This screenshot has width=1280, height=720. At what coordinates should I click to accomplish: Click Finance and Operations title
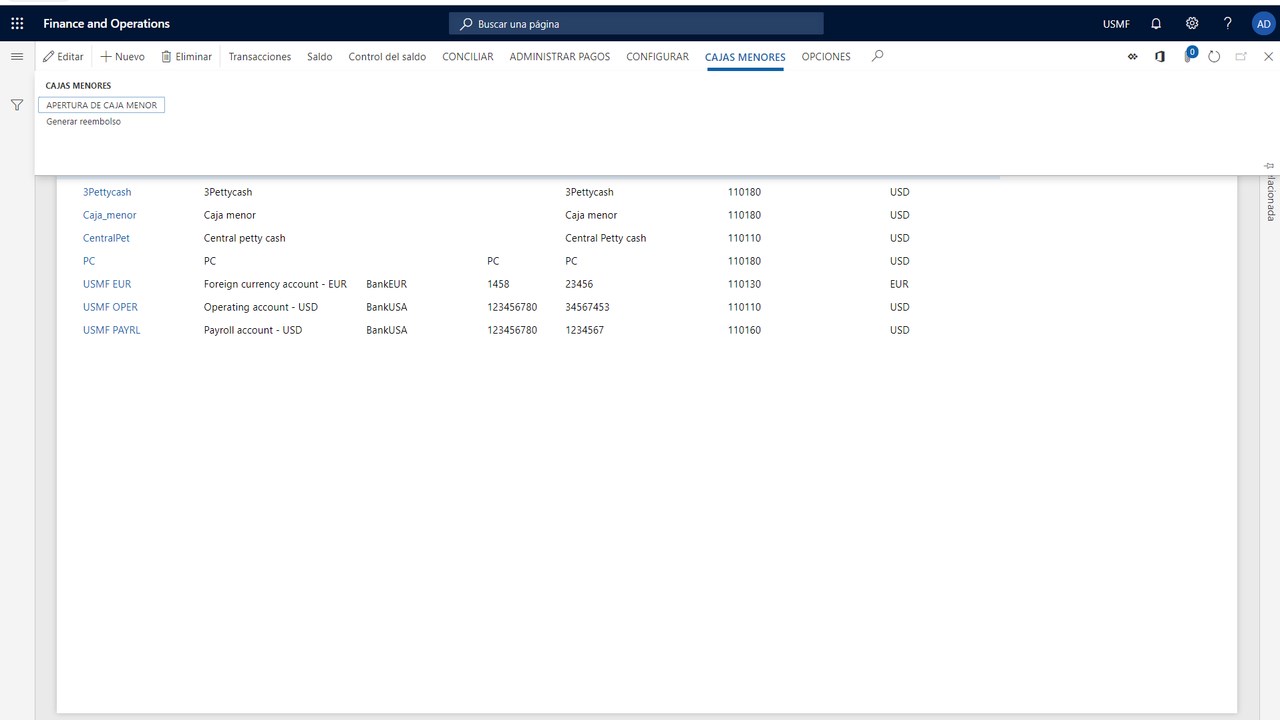coord(107,24)
